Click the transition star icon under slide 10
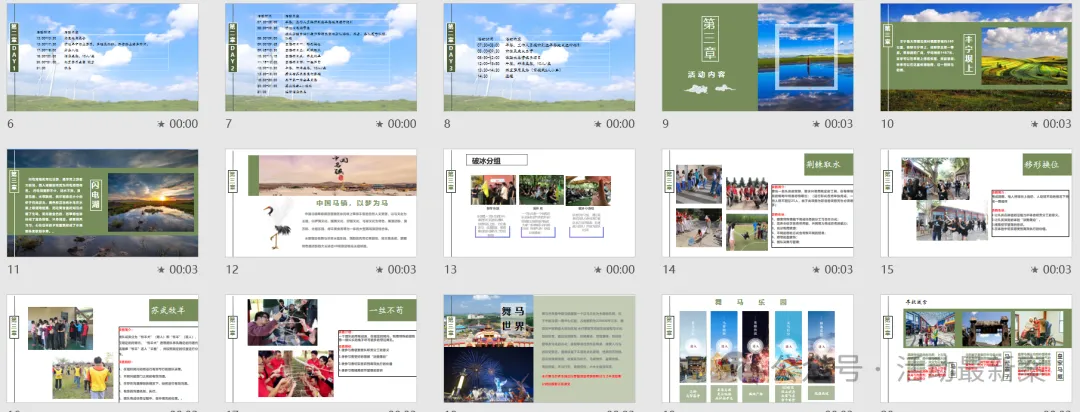The height and width of the screenshot is (412, 1080). [1035, 124]
